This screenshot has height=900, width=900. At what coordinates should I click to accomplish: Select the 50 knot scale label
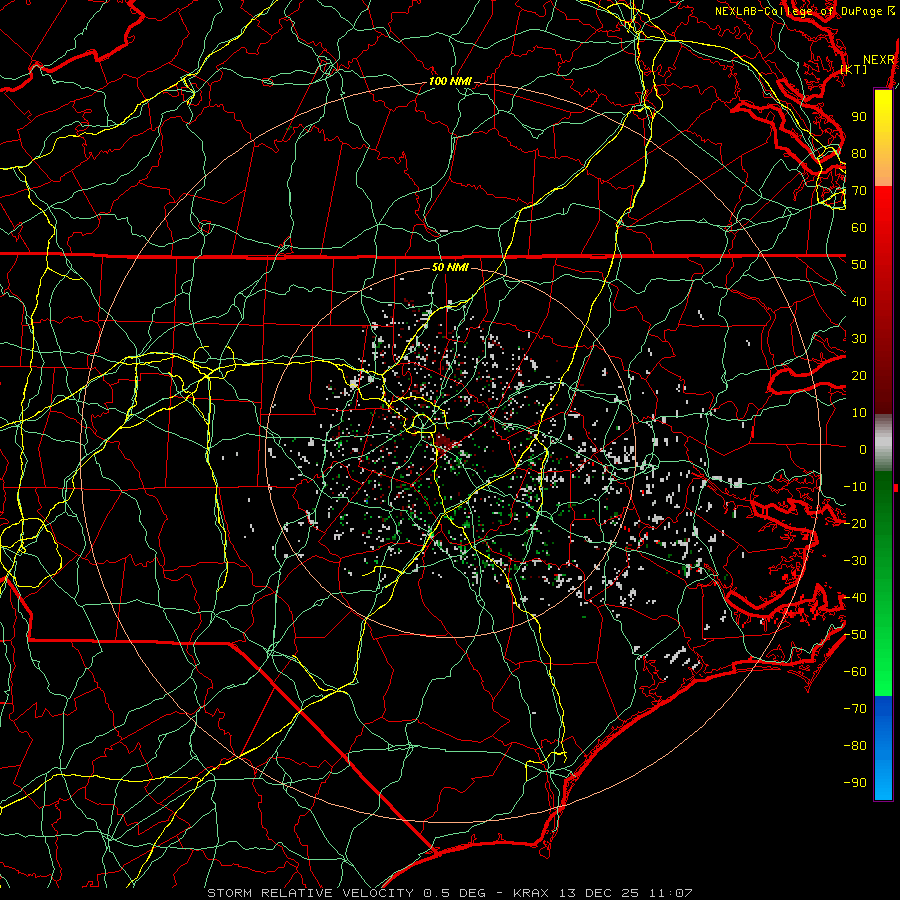tap(859, 265)
